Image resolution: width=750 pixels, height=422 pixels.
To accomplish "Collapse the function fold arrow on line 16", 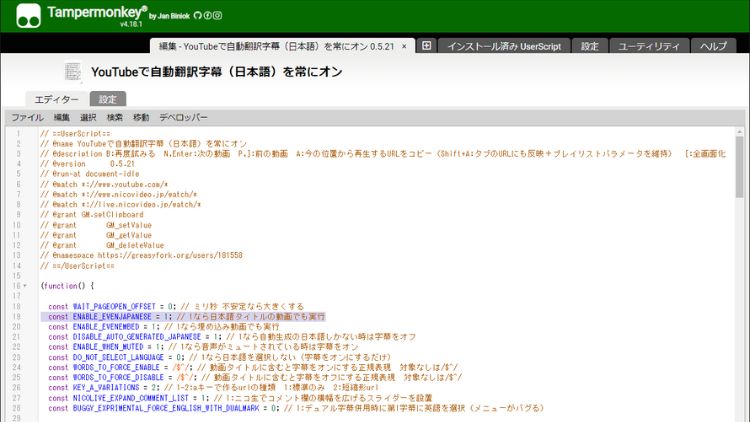I will 25,286.
